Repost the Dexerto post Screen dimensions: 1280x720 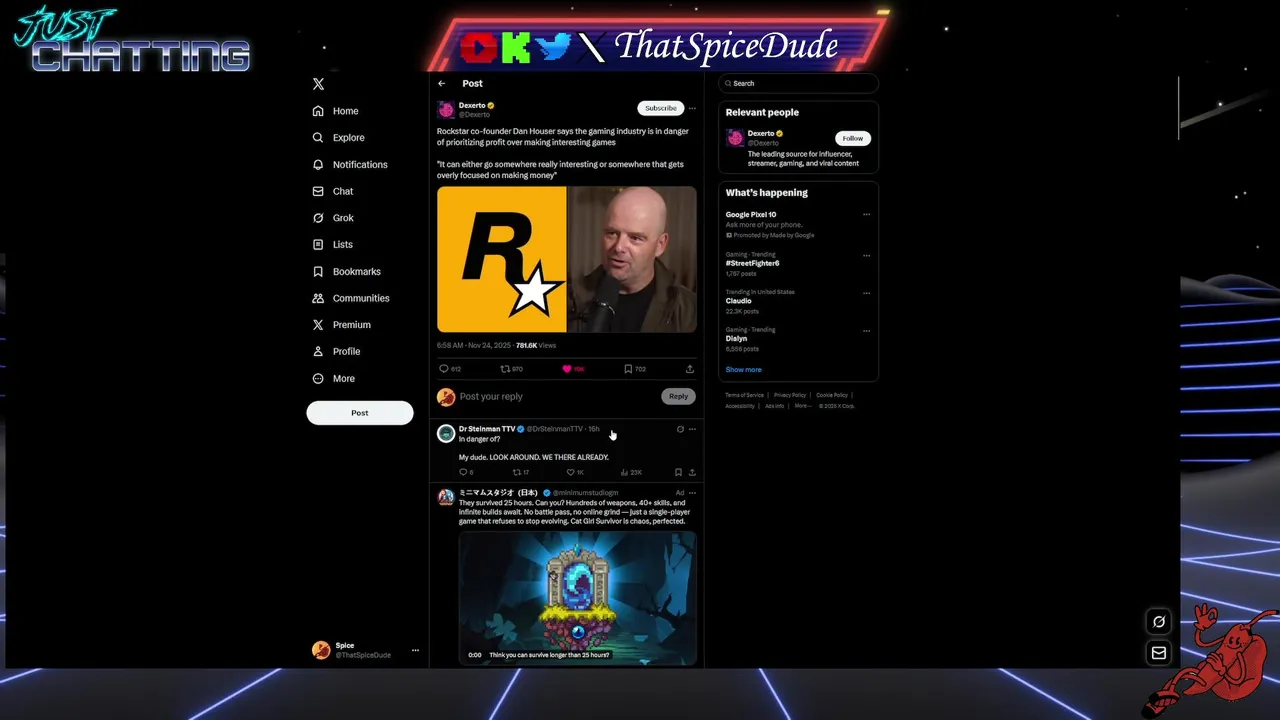(x=504, y=369)
